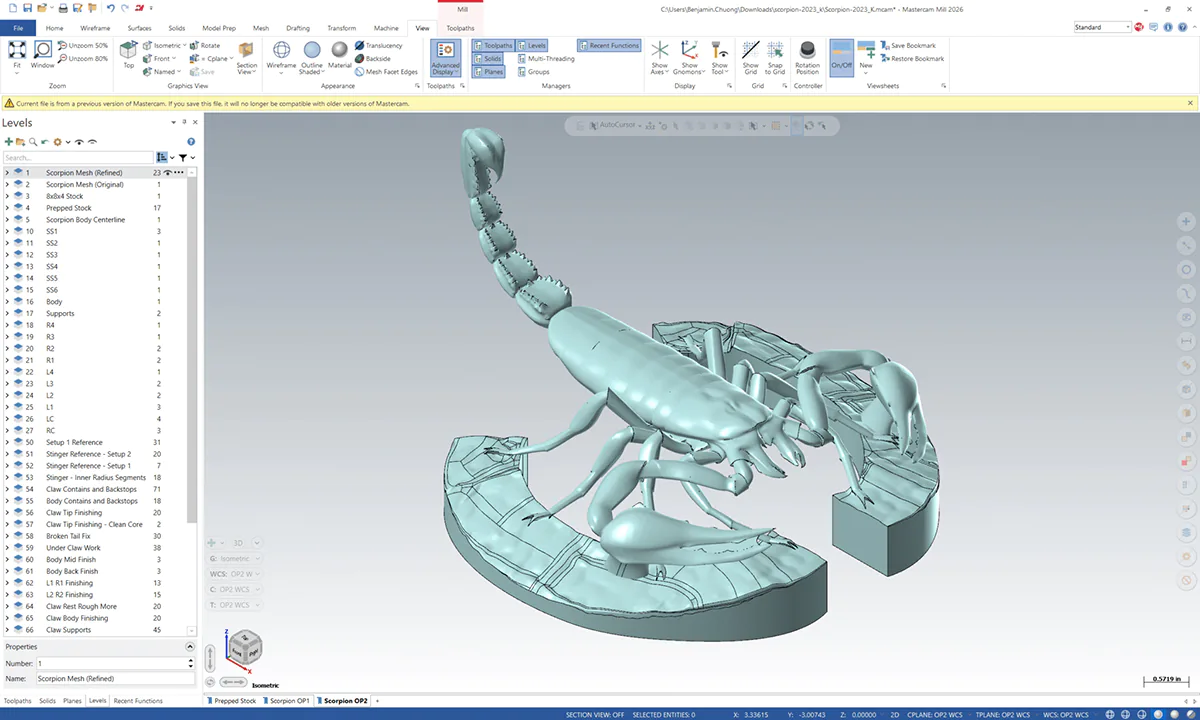The height and width of the screenshot is (720, 1200).
Task: Expand the Prepped Stock level row
Action: (7, 208)
